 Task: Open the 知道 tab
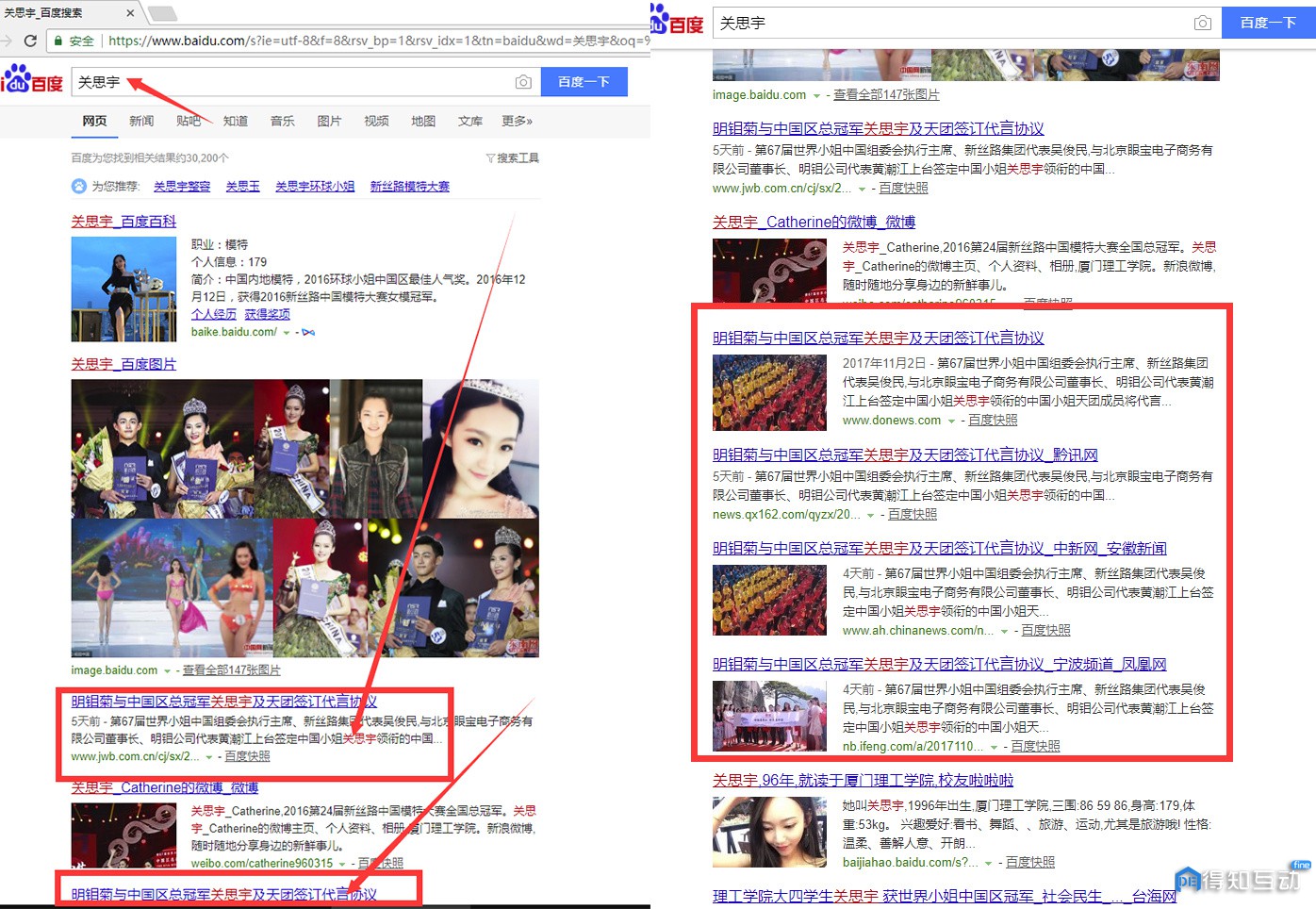click(x=236, y=121)
